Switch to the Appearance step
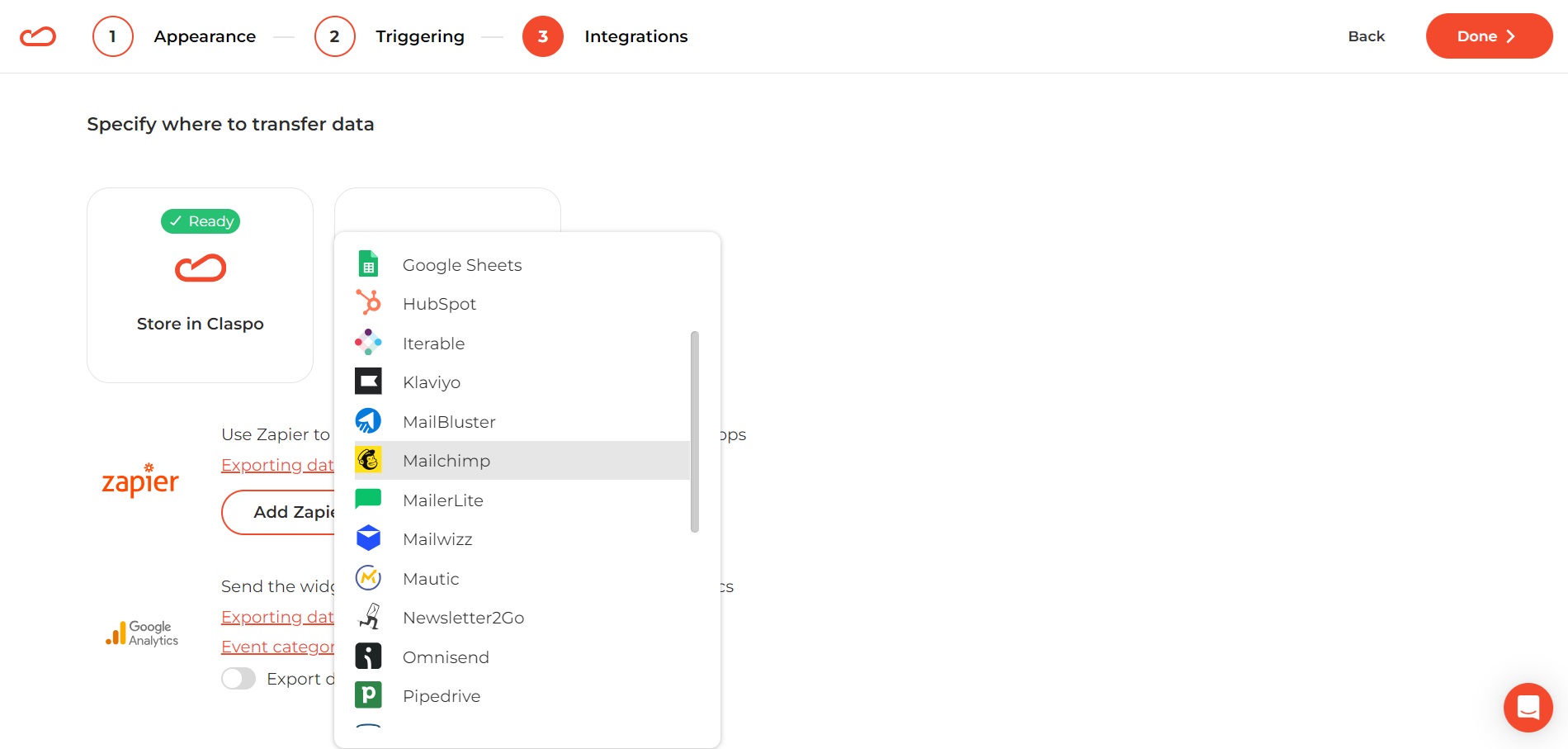 pyautogui.click(x=205, y=36)
